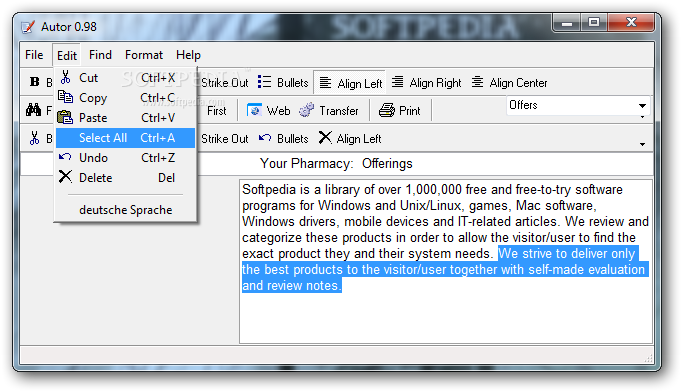
Task: Choose the Align Right toolbar button
Action: pyautogui.click(x=426, y=82)
